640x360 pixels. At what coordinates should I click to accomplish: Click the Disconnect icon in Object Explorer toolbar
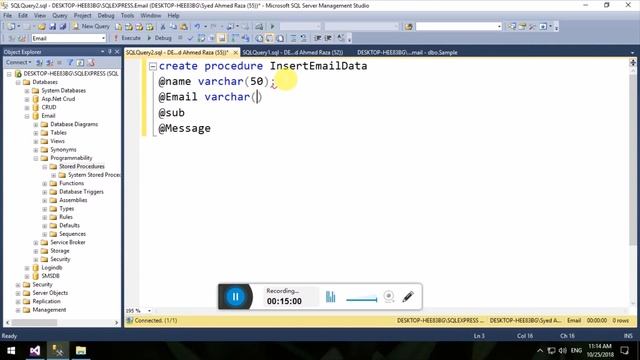(49, 62)
